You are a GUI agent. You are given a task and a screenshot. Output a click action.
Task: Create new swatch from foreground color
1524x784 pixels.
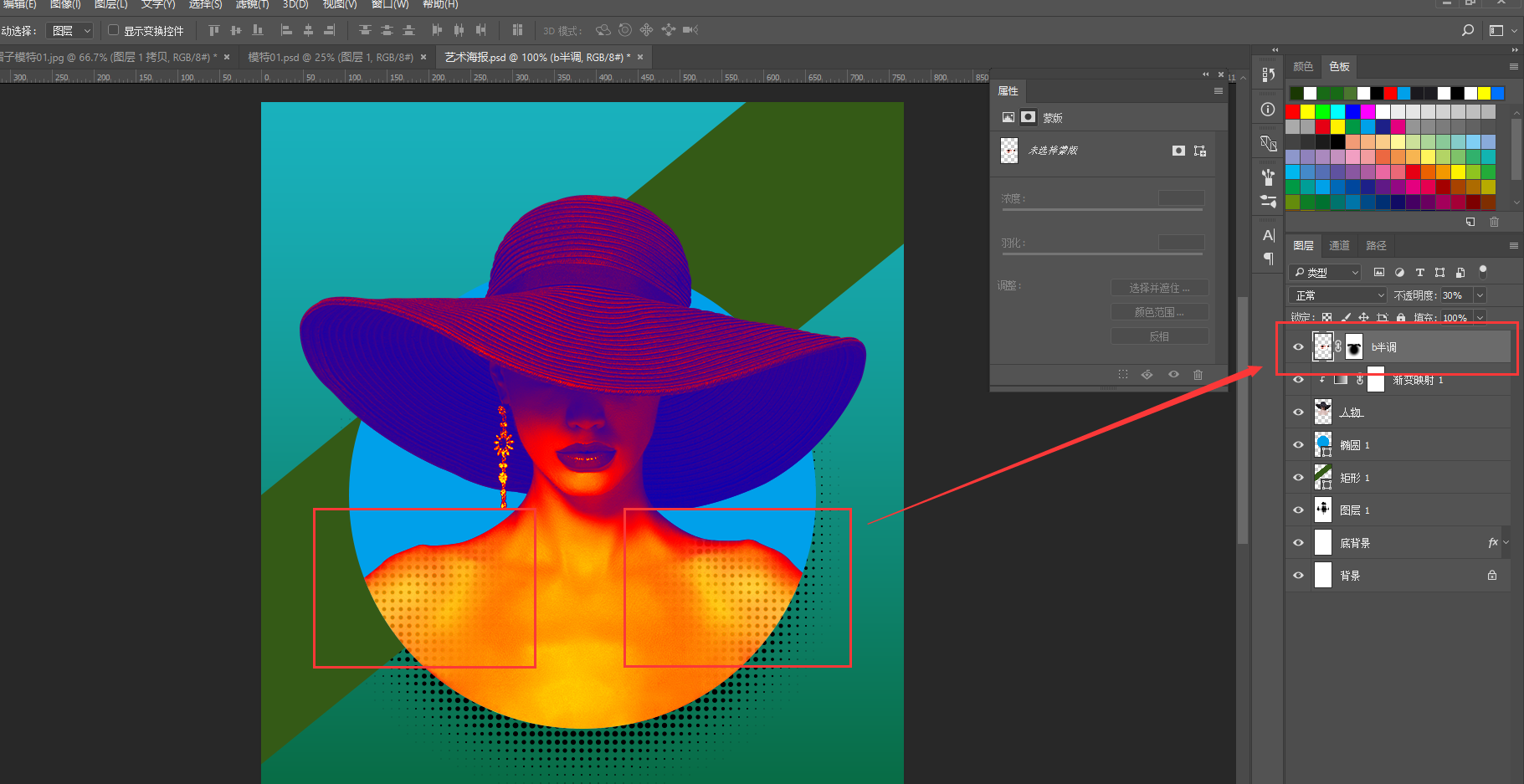click(x=1470, y=222)
